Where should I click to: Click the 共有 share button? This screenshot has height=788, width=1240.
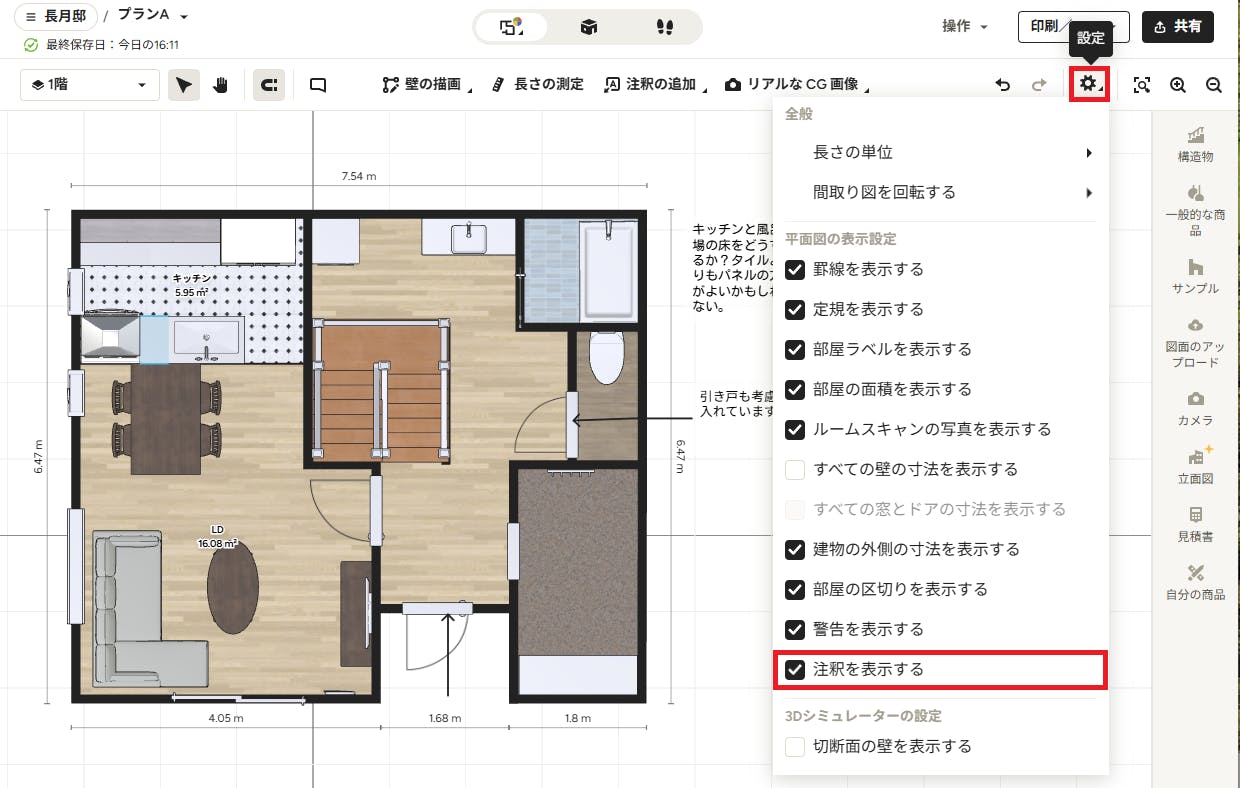1178,27
